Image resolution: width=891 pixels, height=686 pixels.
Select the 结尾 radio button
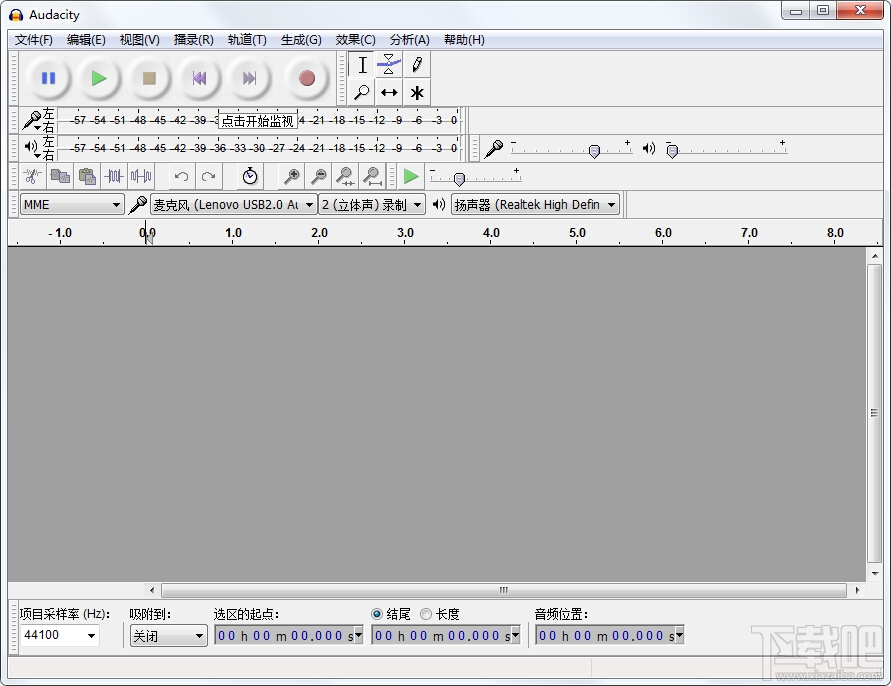[377, 614]
